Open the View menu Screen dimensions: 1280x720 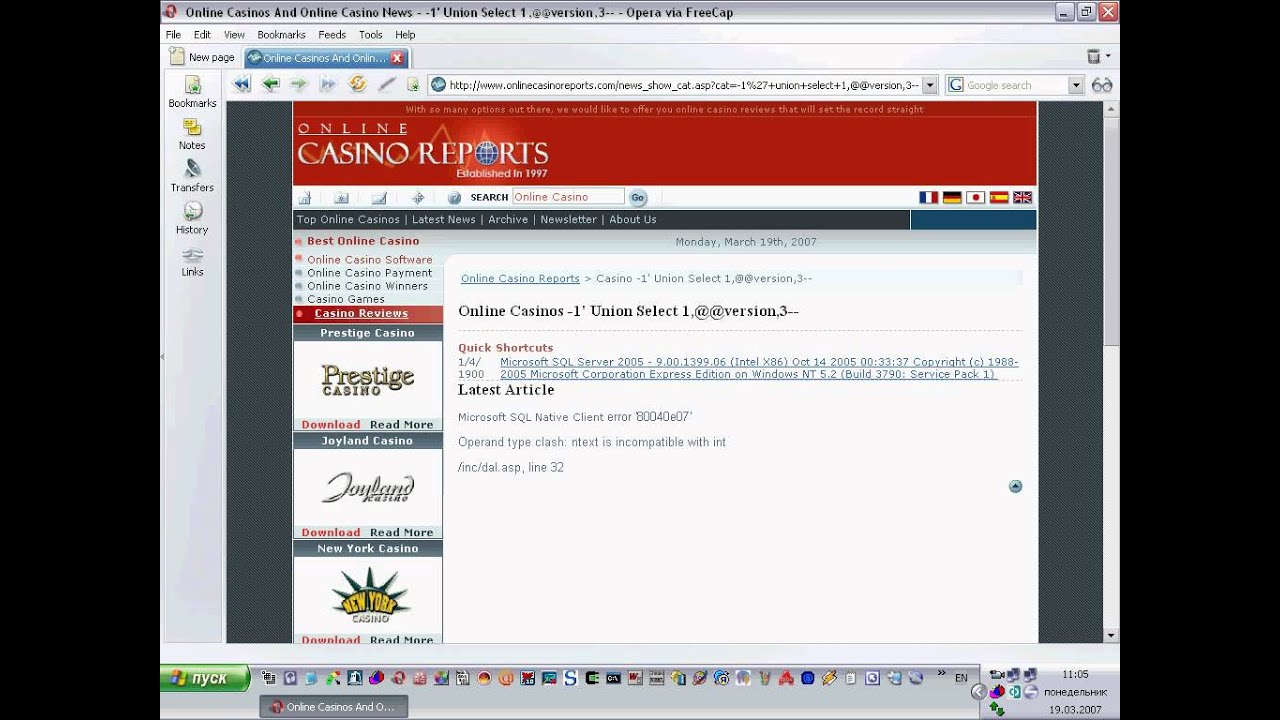point(234,34)
